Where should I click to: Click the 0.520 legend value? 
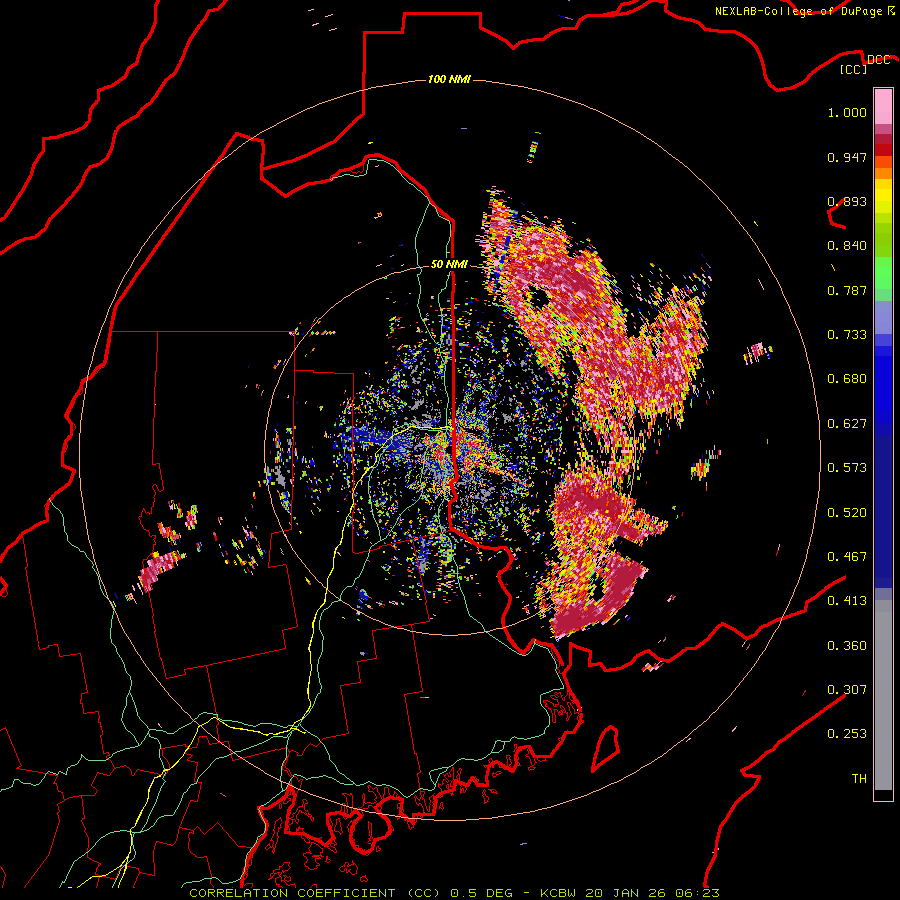(x=847, y=513)
